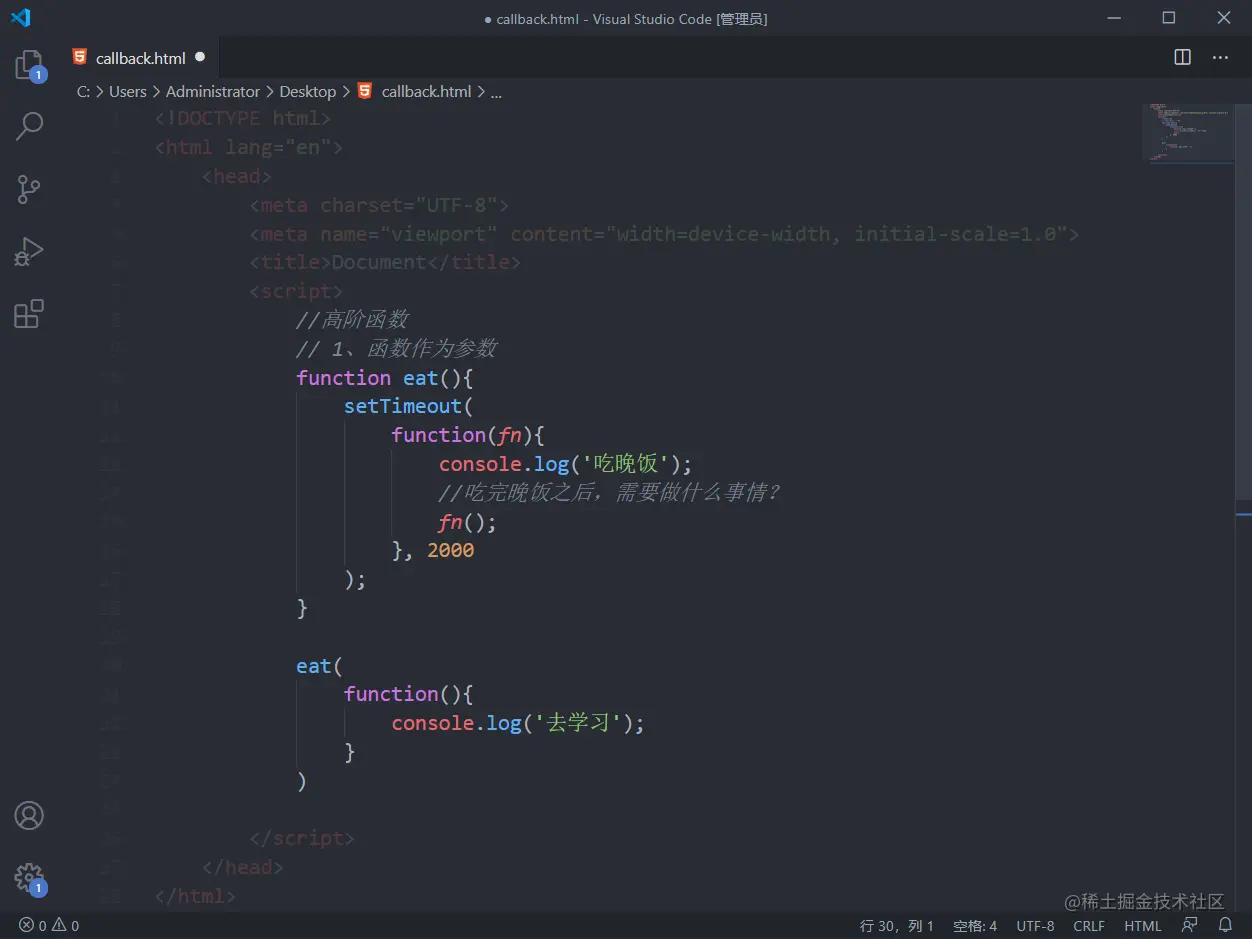Change end of line sequence CRLF
This screenshot has height=939, width=1252.
1089,925
